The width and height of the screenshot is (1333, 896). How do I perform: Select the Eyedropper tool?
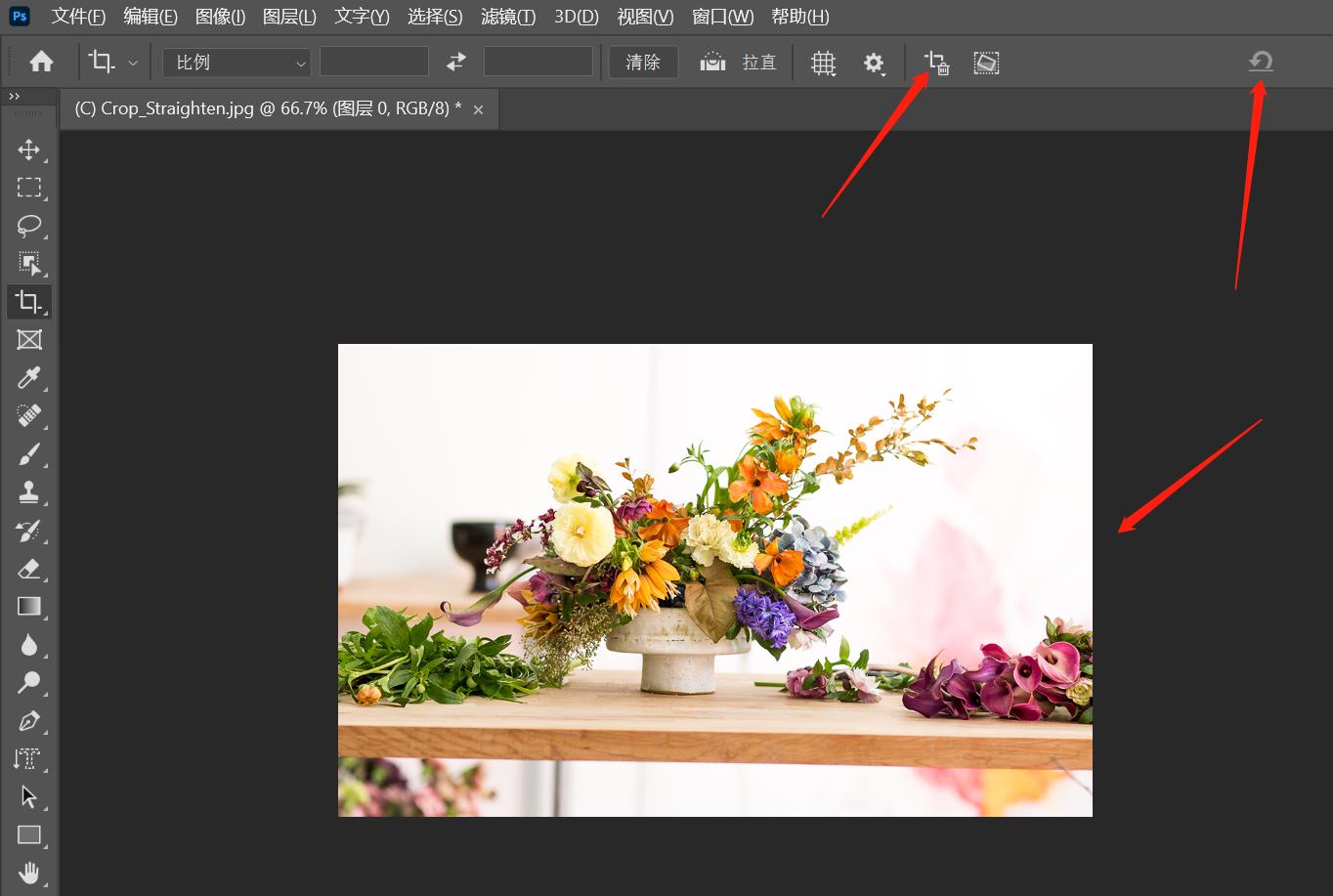coord(28,377)
